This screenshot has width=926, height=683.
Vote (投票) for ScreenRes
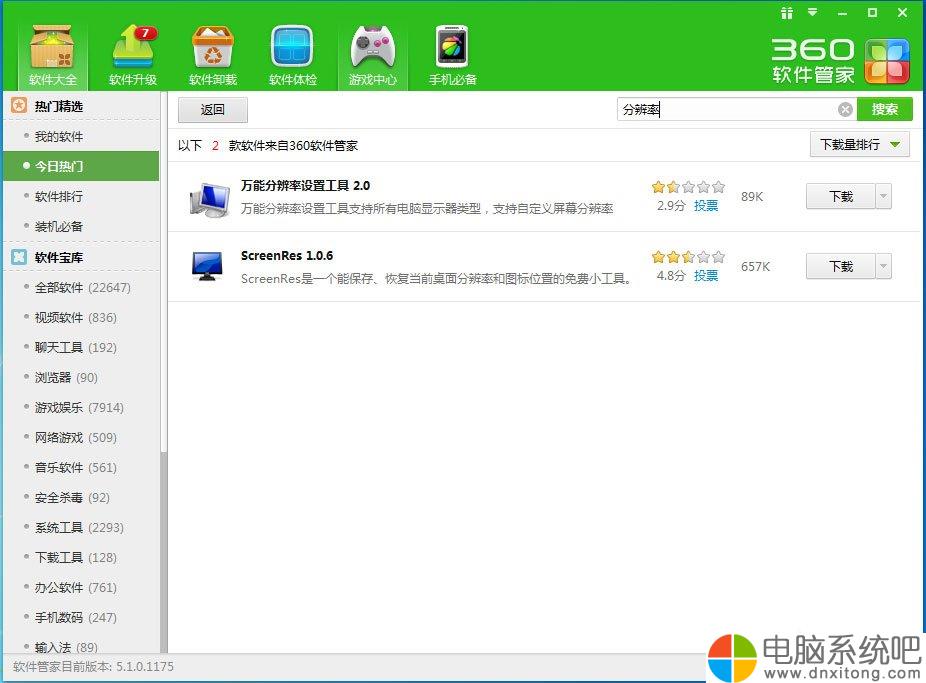(x=706, y=275)
